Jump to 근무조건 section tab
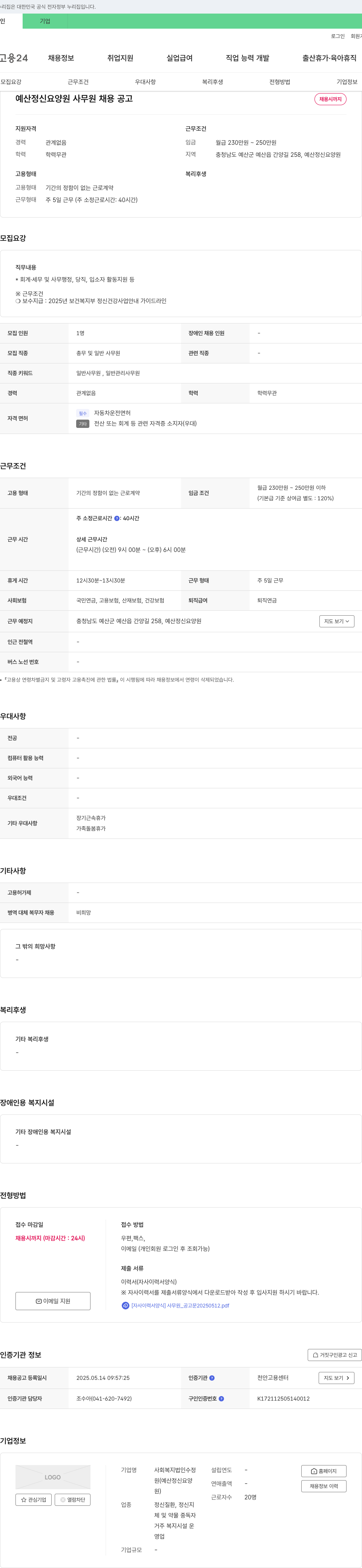The height and width of the screenshot is (1568, 362). click(78, 82)
